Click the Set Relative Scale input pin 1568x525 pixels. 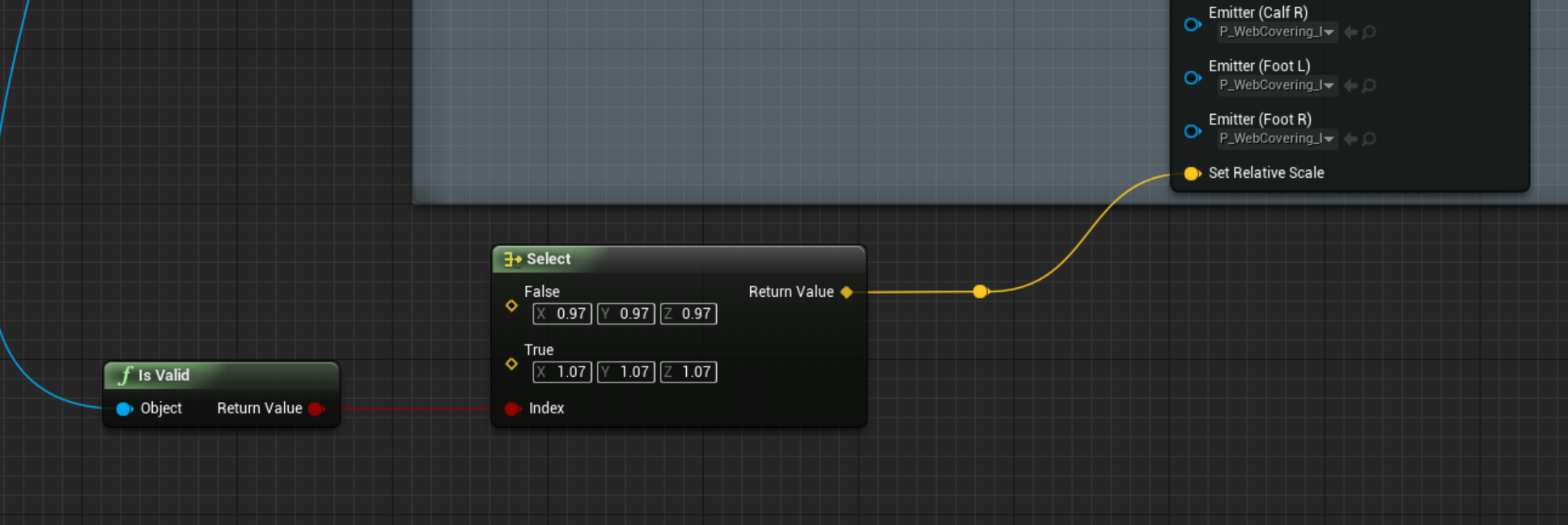coord(1192,173)
